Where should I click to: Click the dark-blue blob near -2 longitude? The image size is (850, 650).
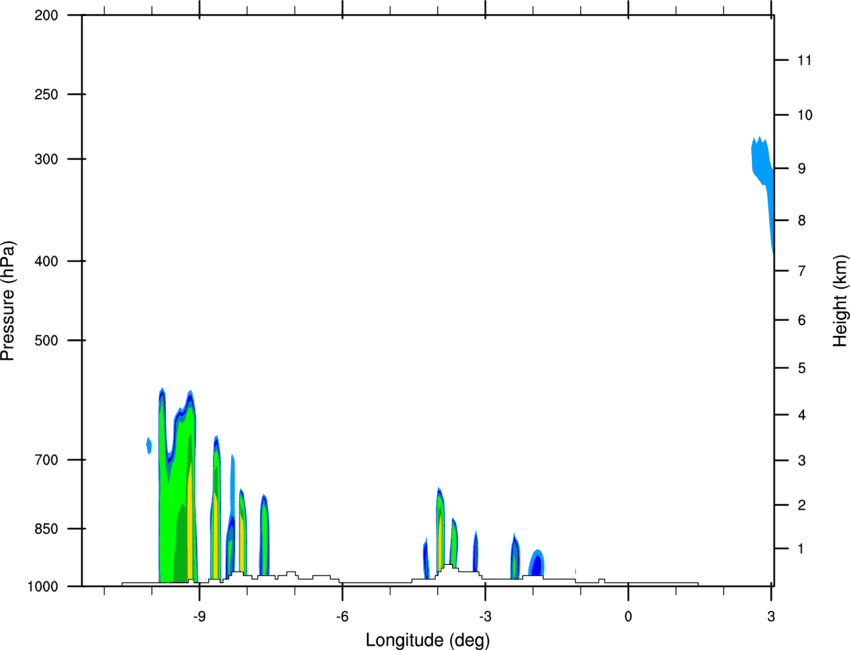pyautogui.click(x=537, y=563)
